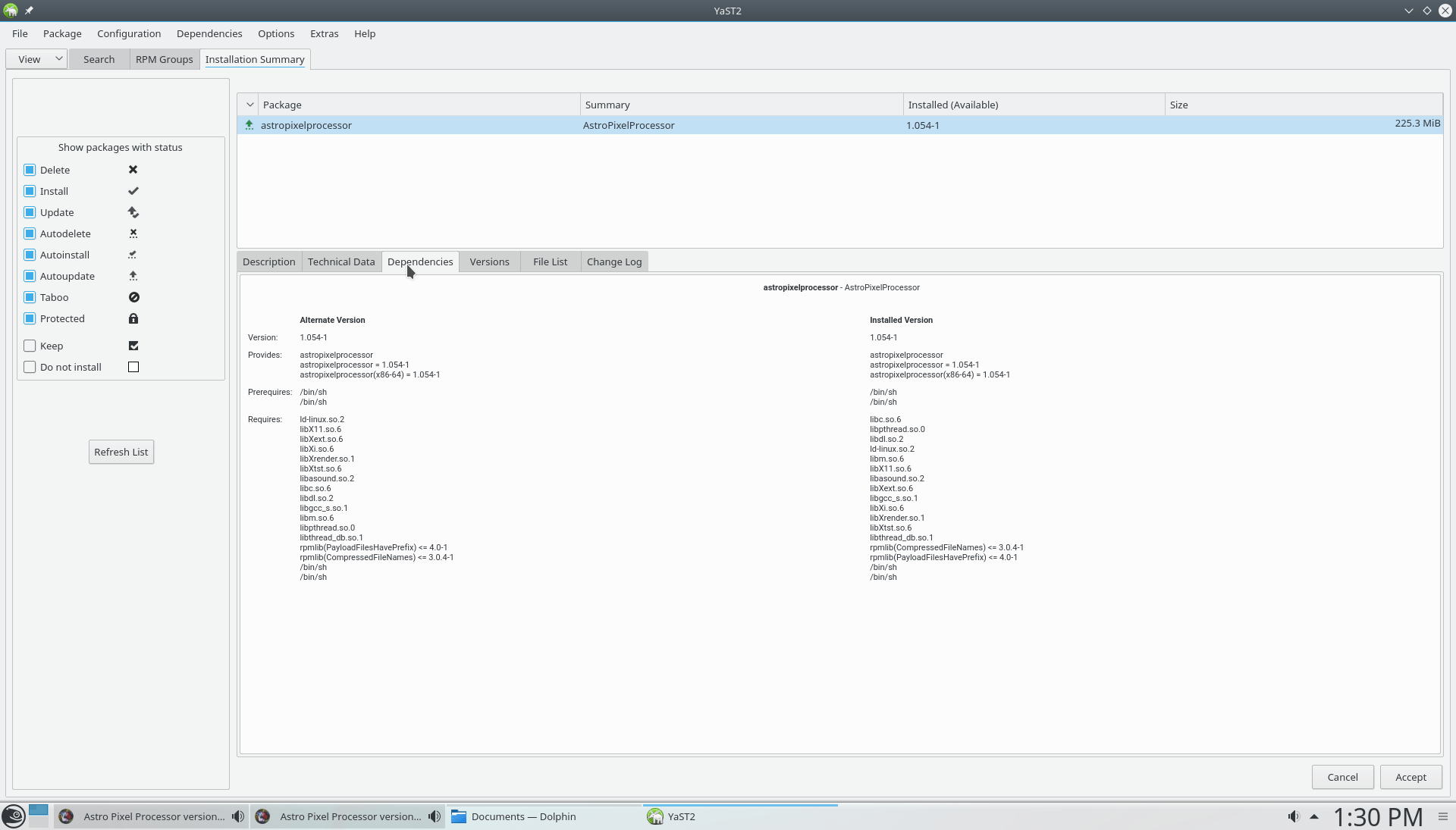This screenshot has height=830, width=1456.
Task: Click the system tray volume icon
Action: [x=1293, y=816]
